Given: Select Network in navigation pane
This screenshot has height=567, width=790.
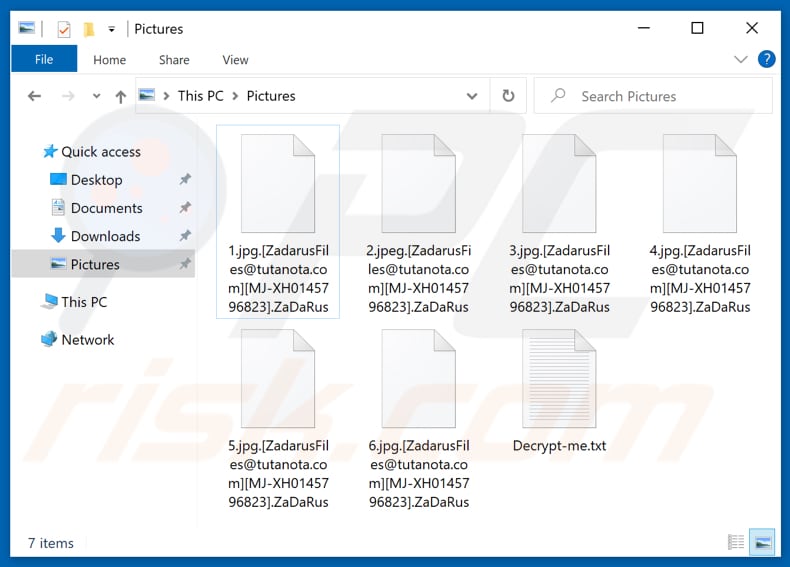Looking at the screenshot, I should pos(88,340).
